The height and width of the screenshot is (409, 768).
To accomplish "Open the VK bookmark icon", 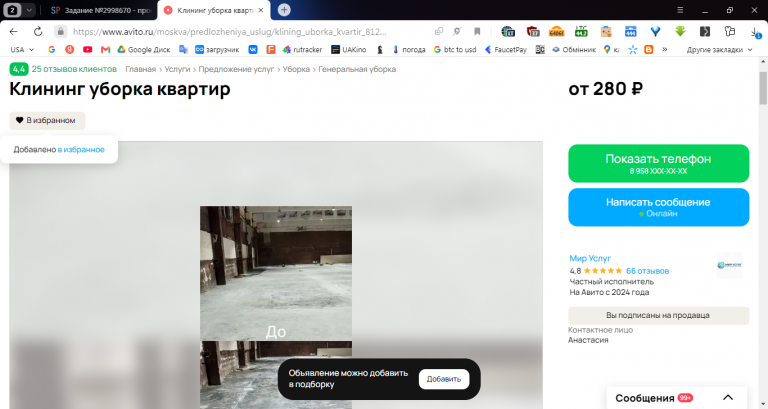I will (253, 49).
